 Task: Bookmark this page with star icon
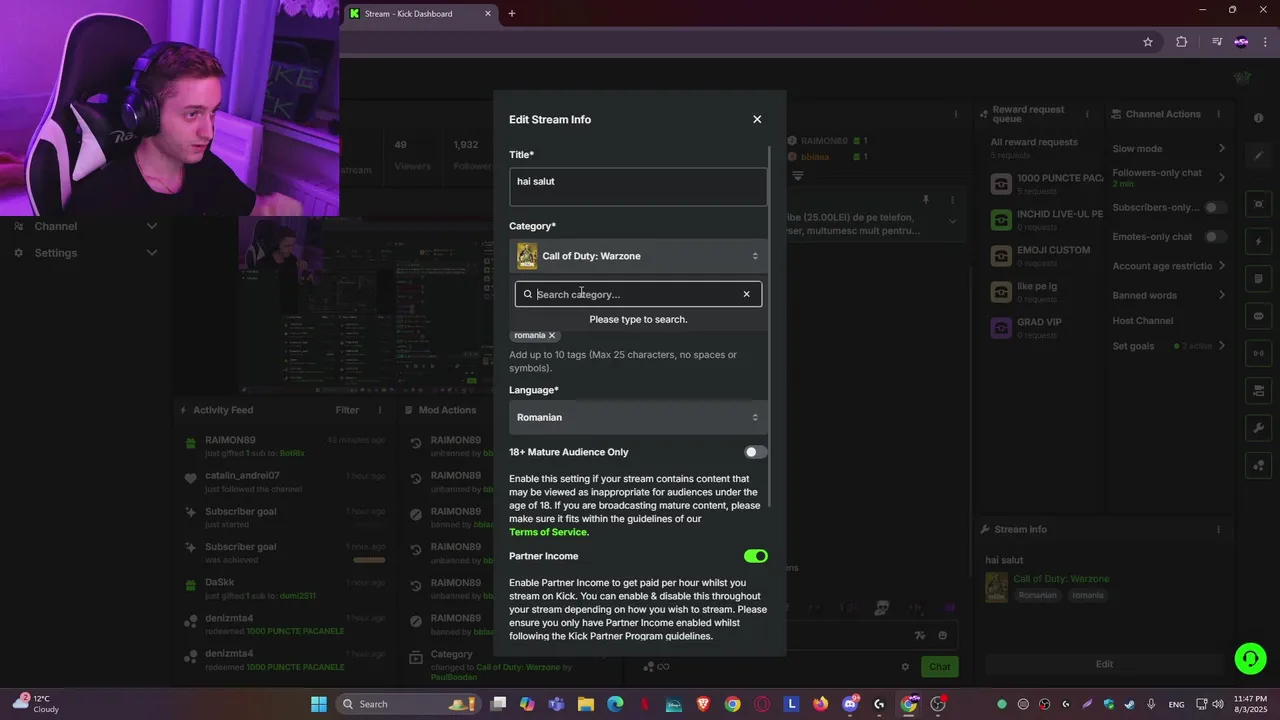pyautogui.click(x=1148, y=42)
